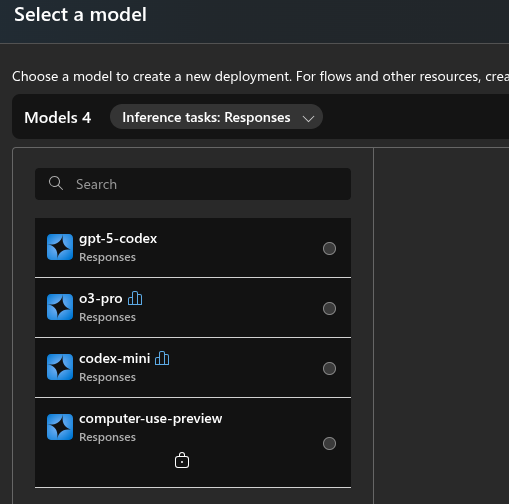Click the magnifier icon in the search box
Viewport: 509px width, 504px height.
(56, 183)
